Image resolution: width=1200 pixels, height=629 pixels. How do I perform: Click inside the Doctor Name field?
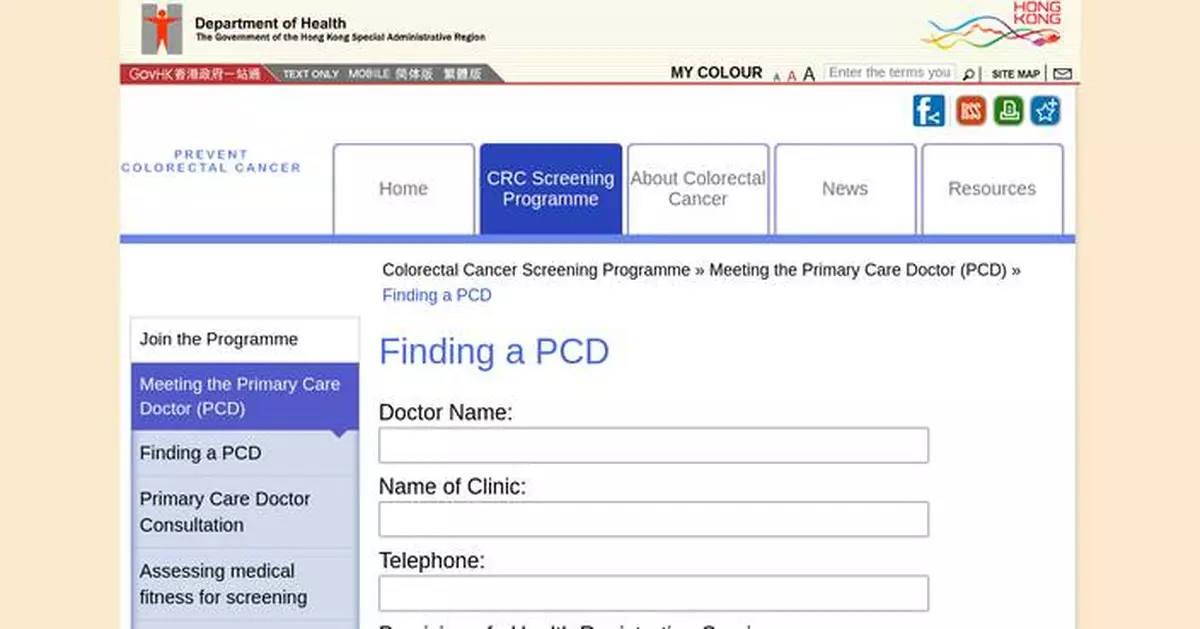tap(654, 445)
